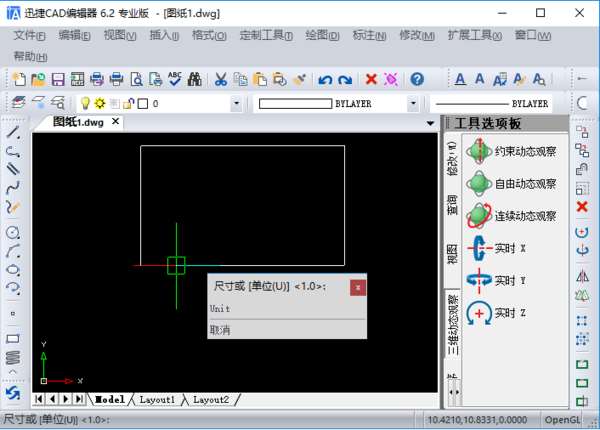Viewport: 600px width, 430px height.
Task: Expand the layer 0 dropdown
Action: pyautogui.click(x=236, y=103)
